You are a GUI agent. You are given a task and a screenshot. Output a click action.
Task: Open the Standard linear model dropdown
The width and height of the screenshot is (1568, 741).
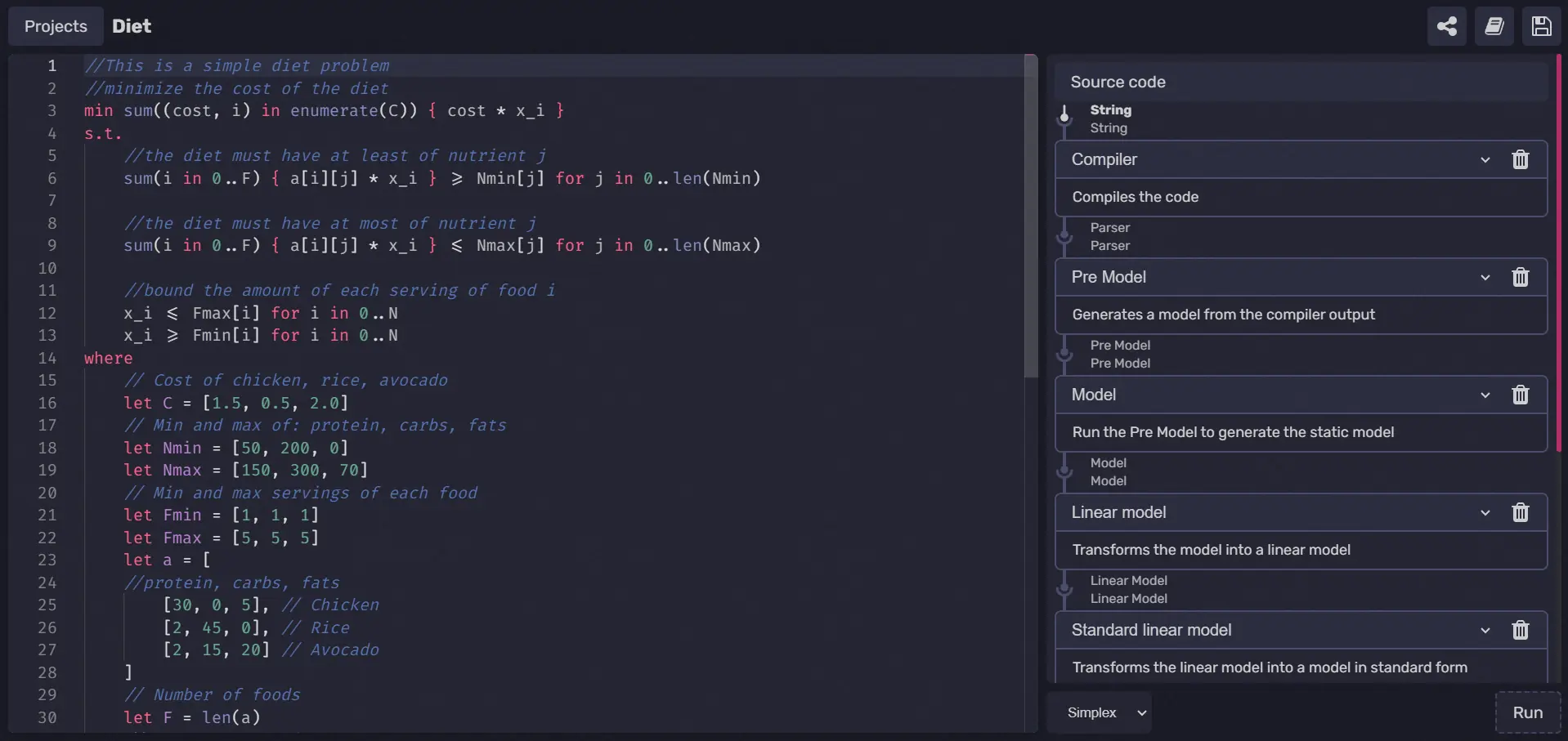coord(1486,631)
